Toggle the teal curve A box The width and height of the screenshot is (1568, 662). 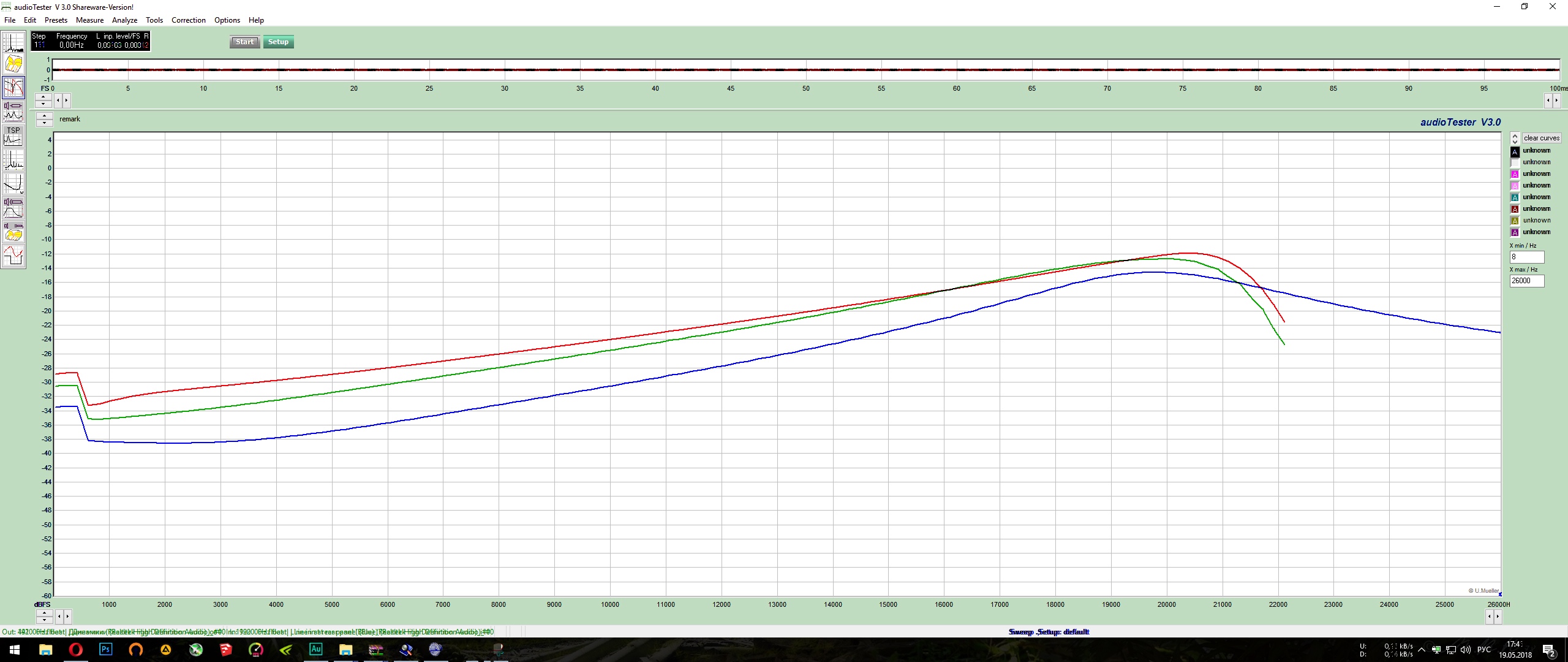1515,198
